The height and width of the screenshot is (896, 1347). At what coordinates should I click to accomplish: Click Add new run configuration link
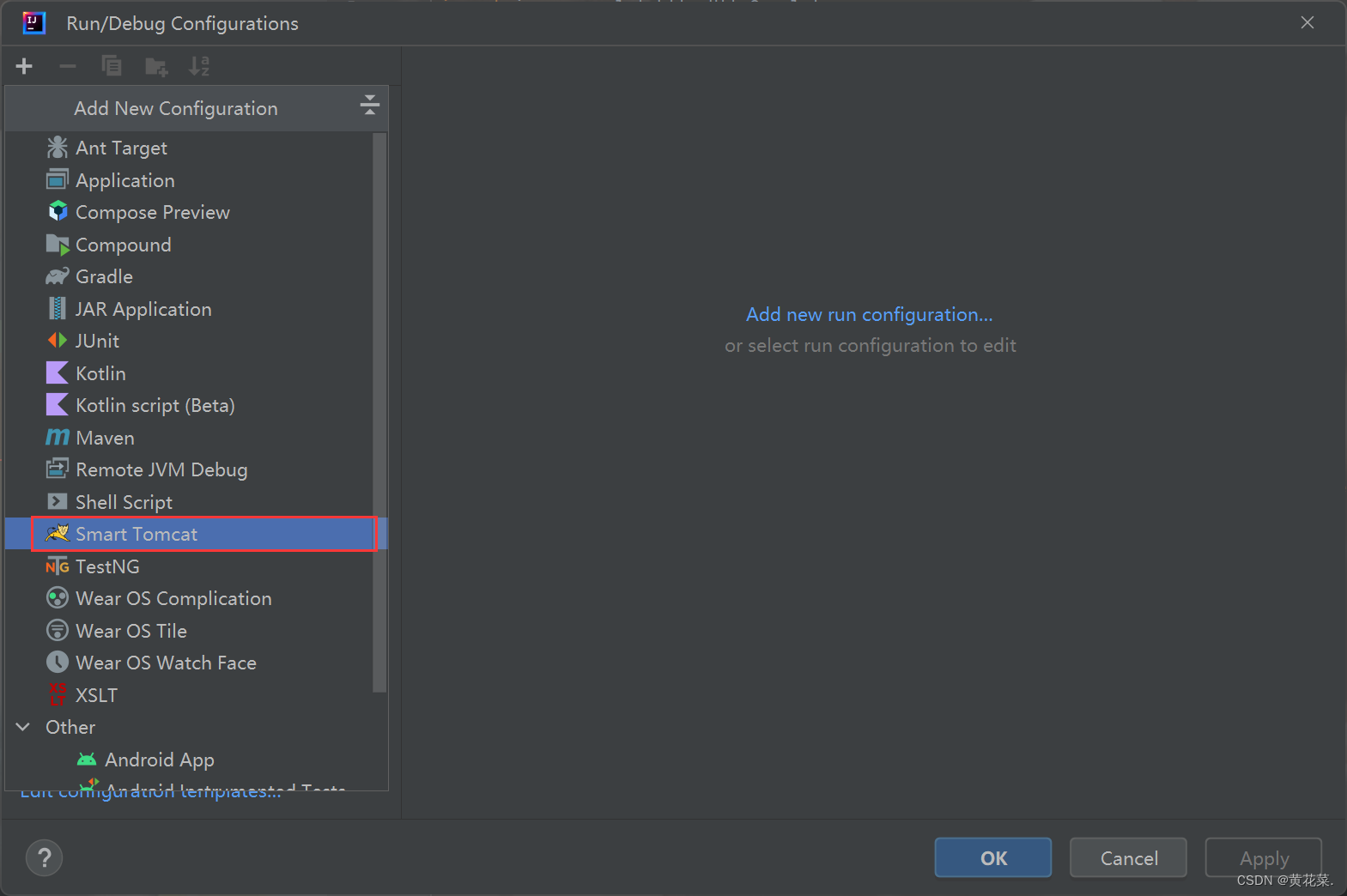point(869,314)
